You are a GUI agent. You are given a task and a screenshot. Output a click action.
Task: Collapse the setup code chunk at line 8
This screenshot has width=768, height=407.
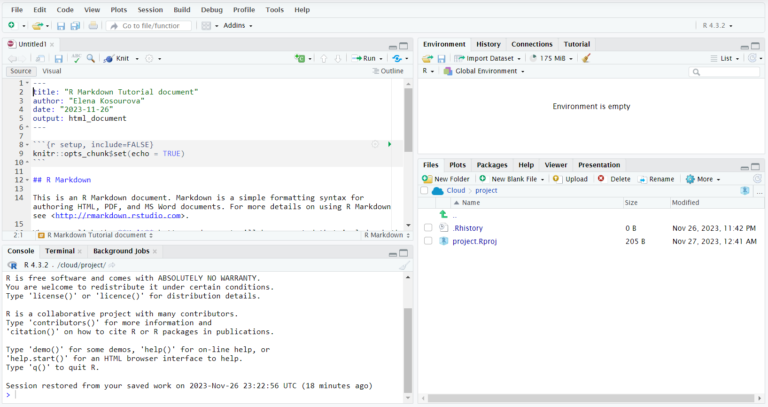point(27,144)
